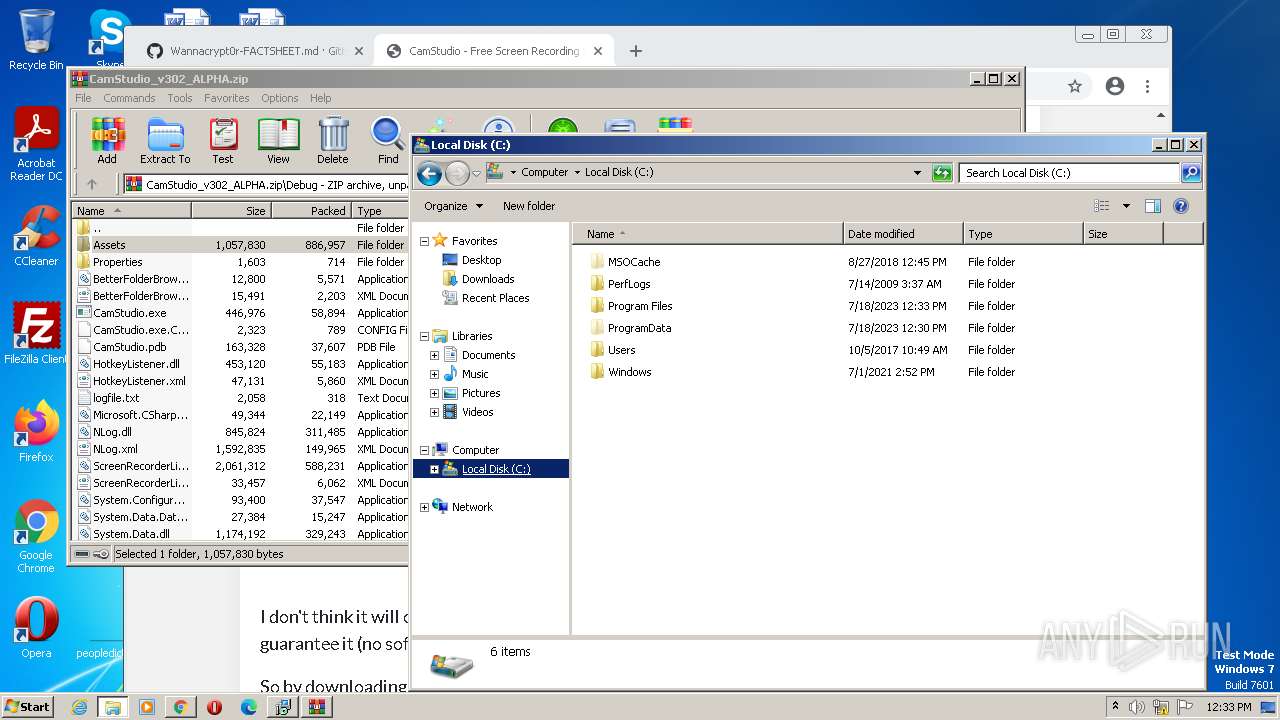Screen dimensions: 1280x720
Task: Open Chrome three-dot menu
Action: 1148,87
